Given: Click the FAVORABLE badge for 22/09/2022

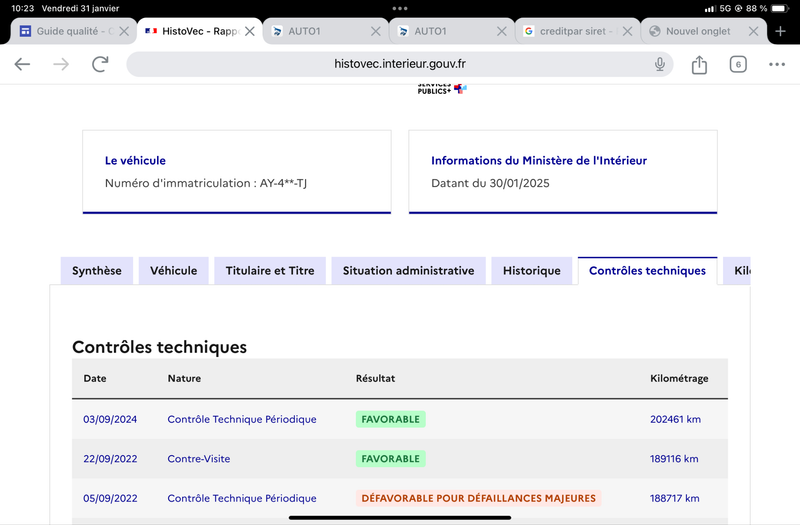Looking at the screenshot, I should (x=390, y=459).
